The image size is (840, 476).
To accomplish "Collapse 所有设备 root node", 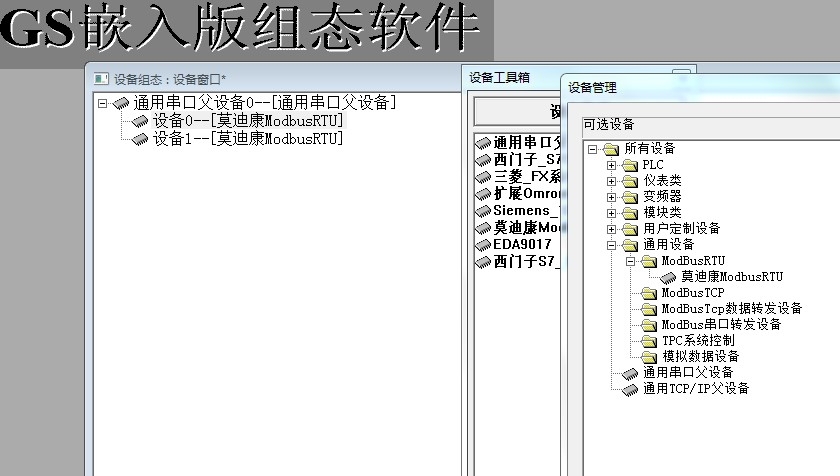I will (x=592, y=149).
